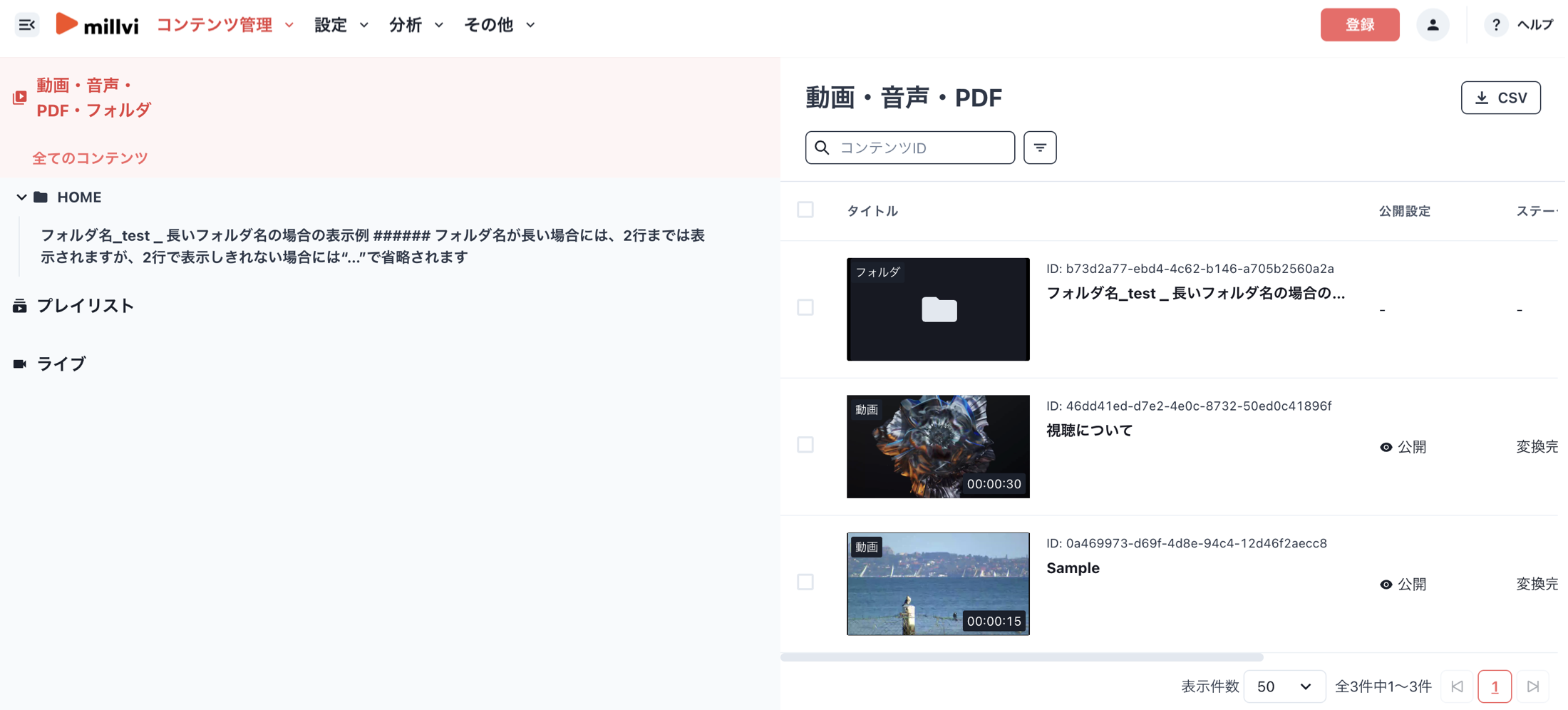
Task: Go to first page arrow icon
Action: [x=1457, y=686]
